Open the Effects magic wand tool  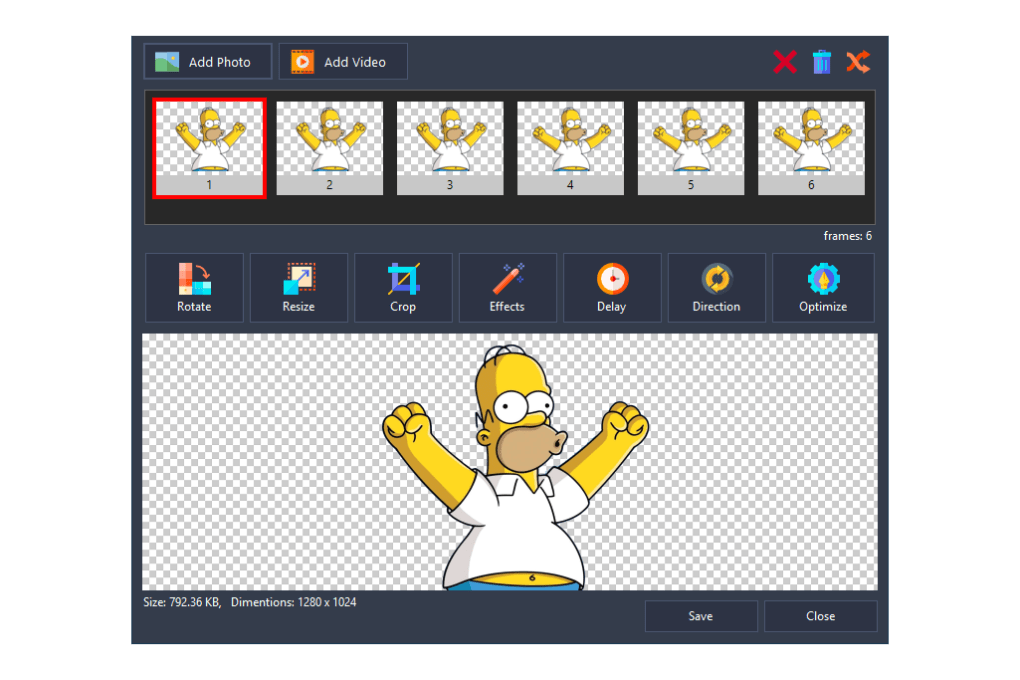tap(507, 288)
